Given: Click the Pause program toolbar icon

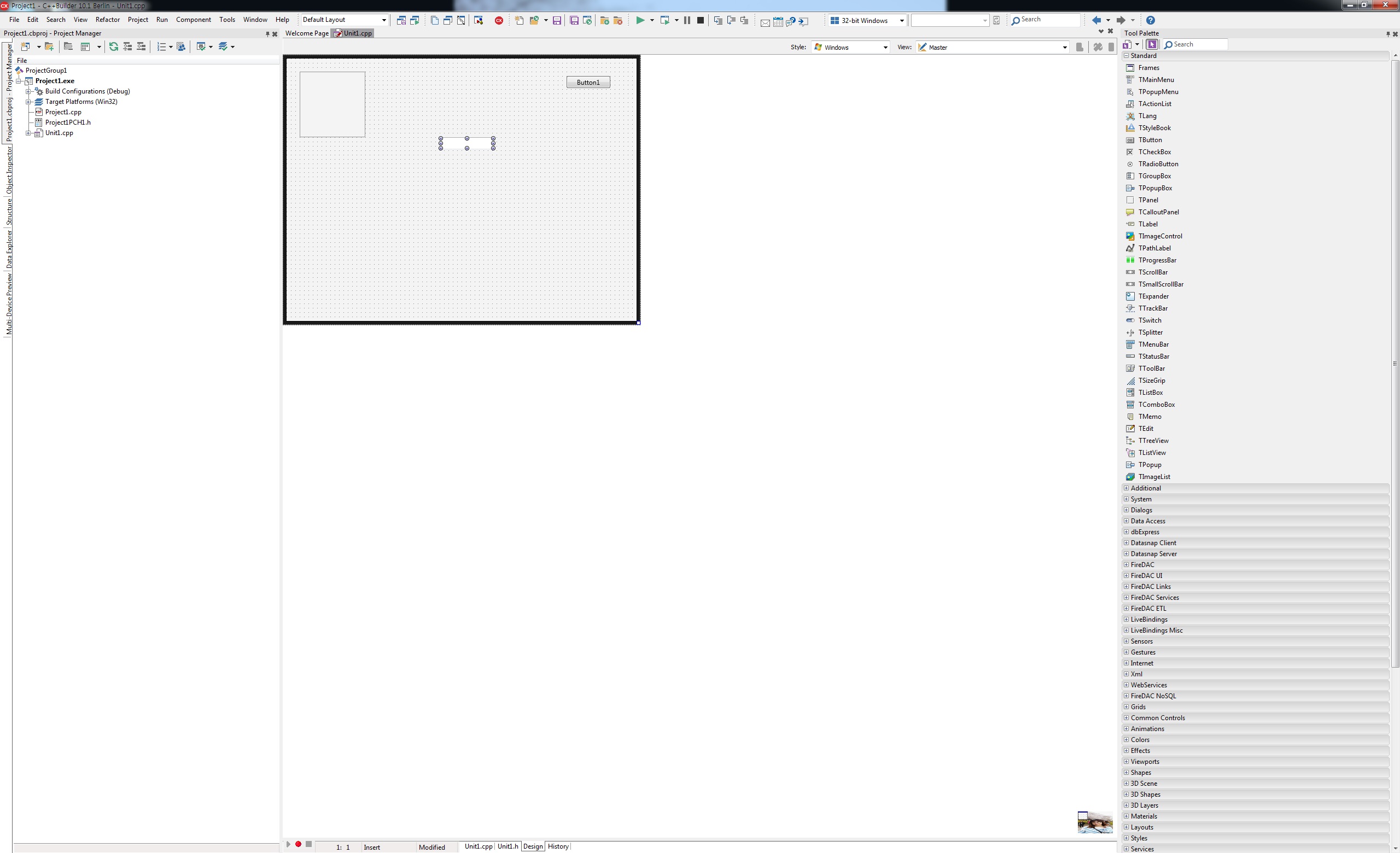Looking at the screenshot, I should 687,20.
